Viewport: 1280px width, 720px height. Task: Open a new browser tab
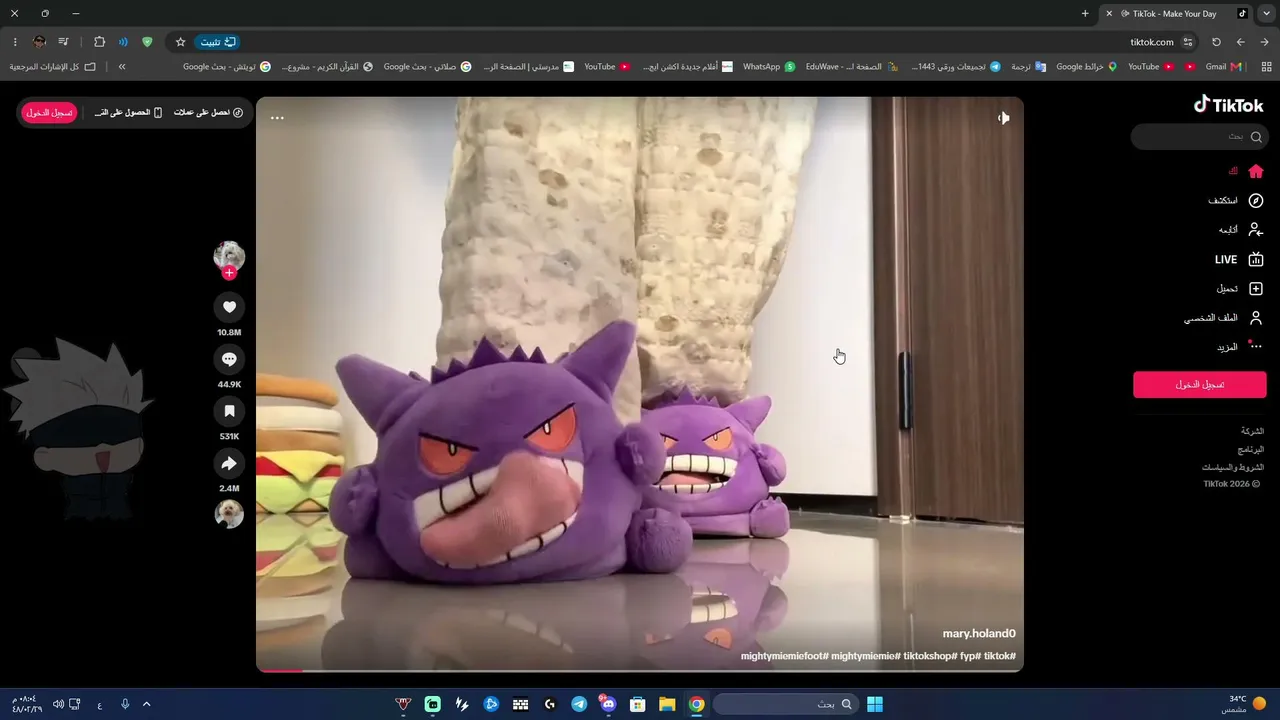[x=1085, y=14]
